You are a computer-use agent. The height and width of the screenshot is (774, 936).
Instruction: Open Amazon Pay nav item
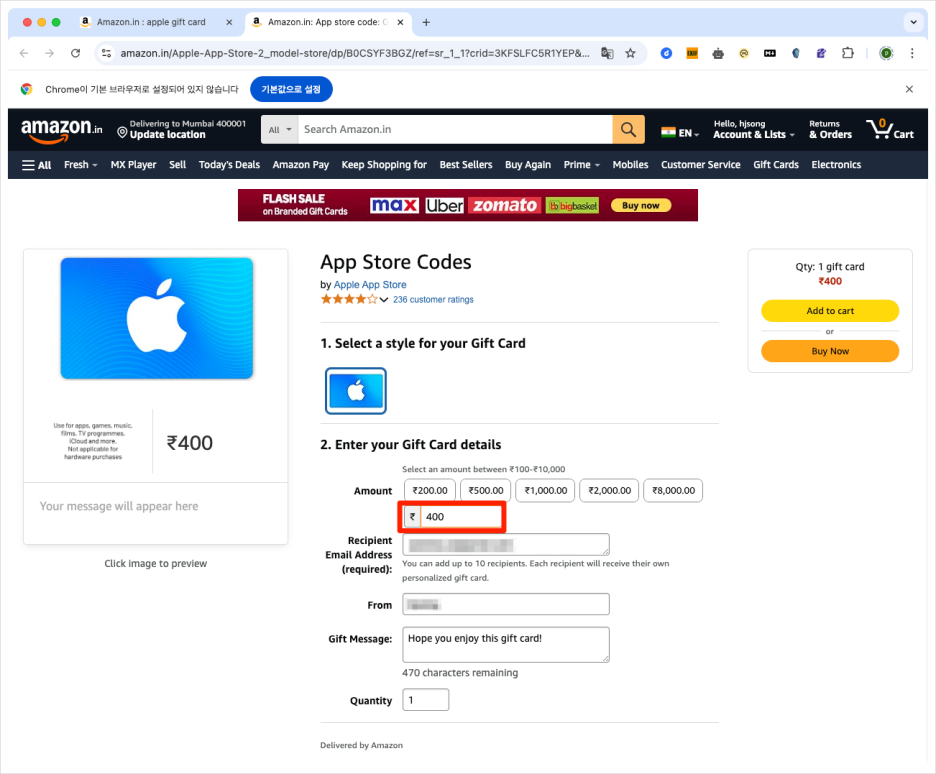[301, 165]
